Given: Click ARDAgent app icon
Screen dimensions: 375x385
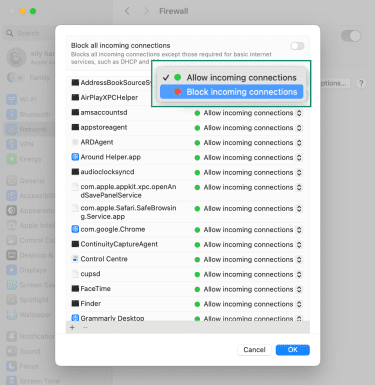Looking at the screenshot, I should point(75,142).
